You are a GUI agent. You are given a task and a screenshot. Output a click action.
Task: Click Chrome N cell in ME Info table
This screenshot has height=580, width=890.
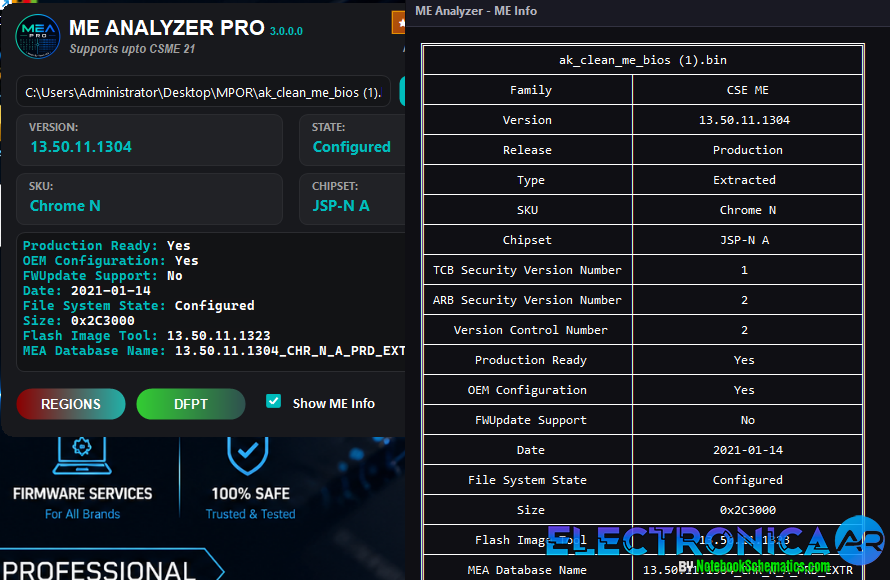pos(747,210)
